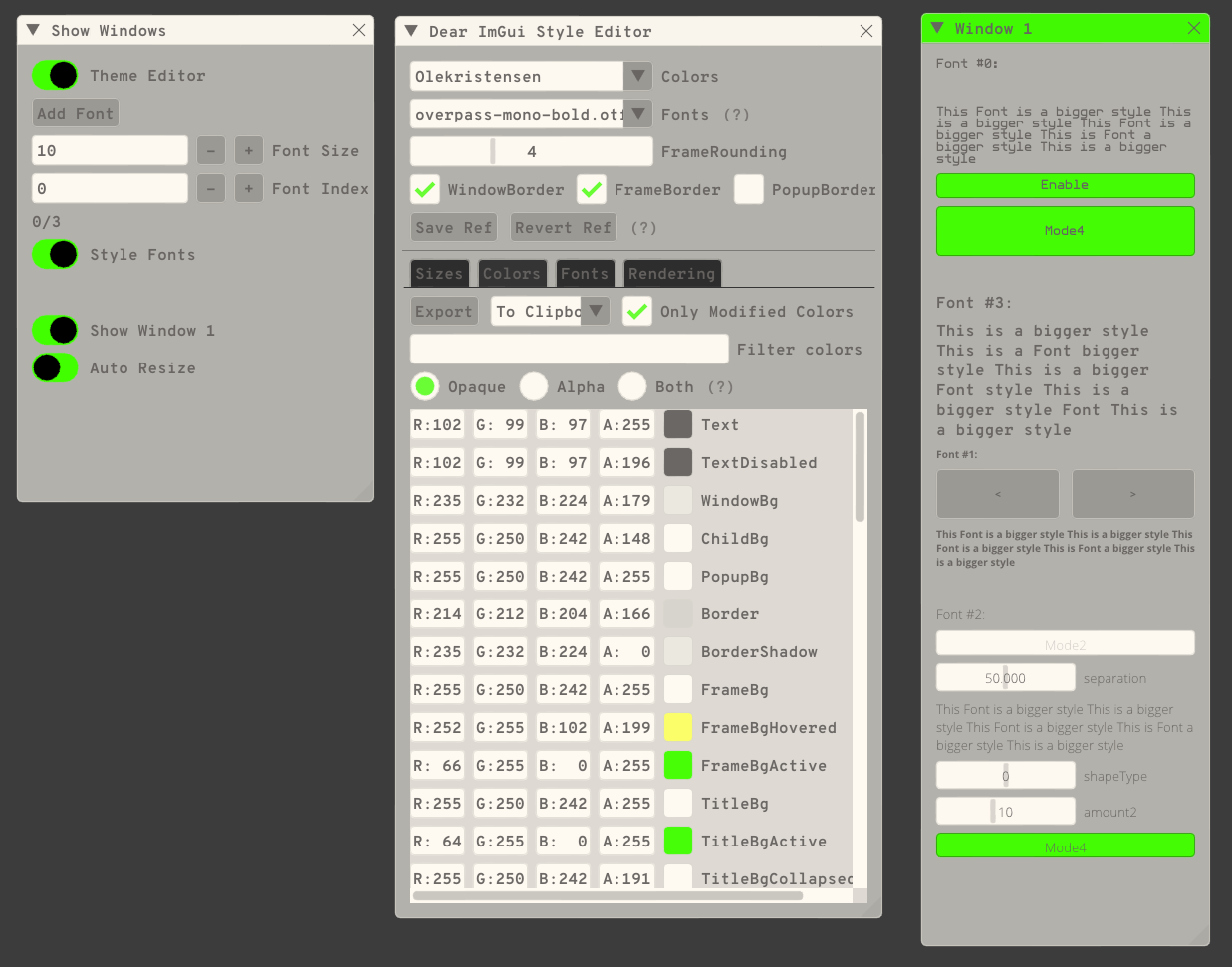Click the left arrow button under Font #1

coord(998,494)
